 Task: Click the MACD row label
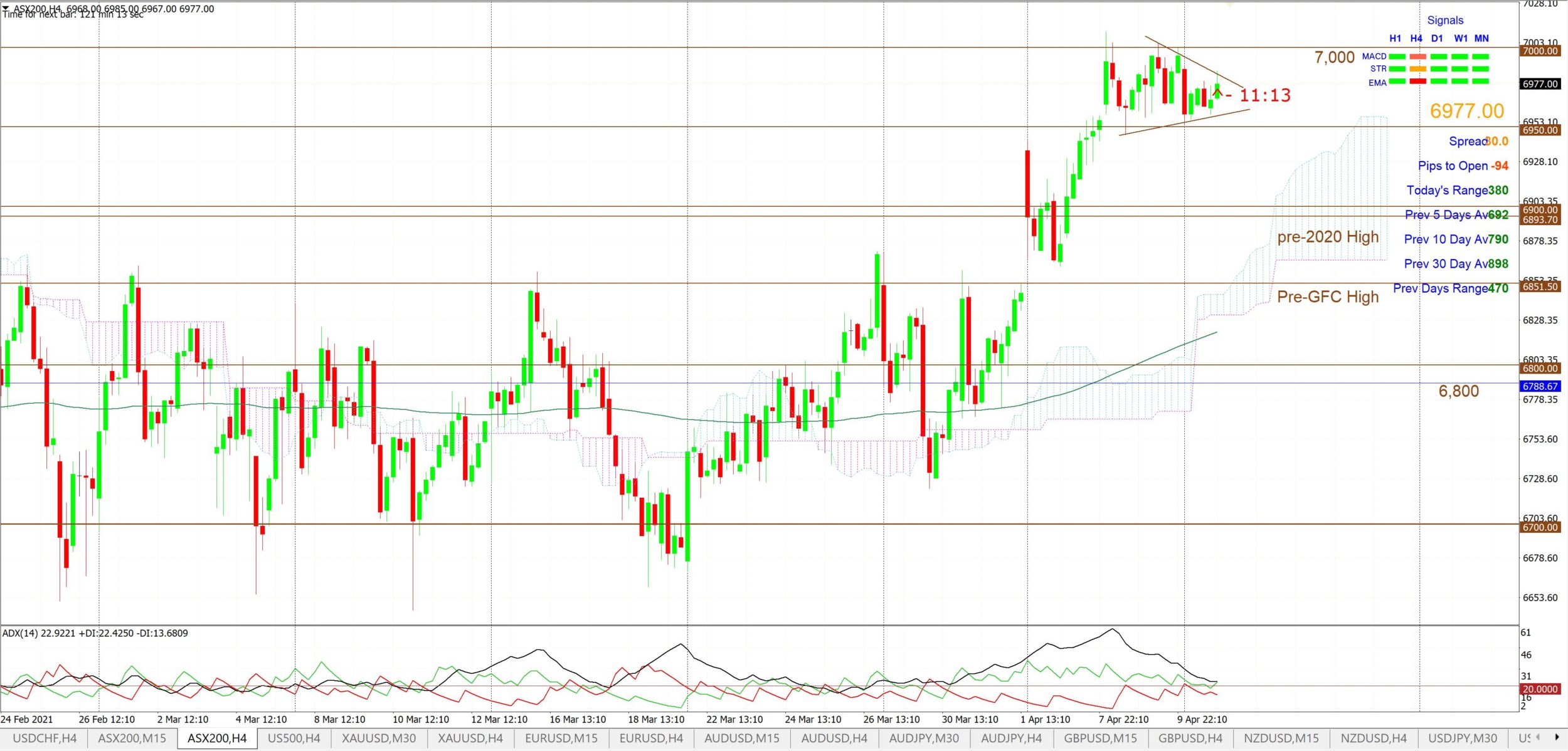pos(1374,56)
